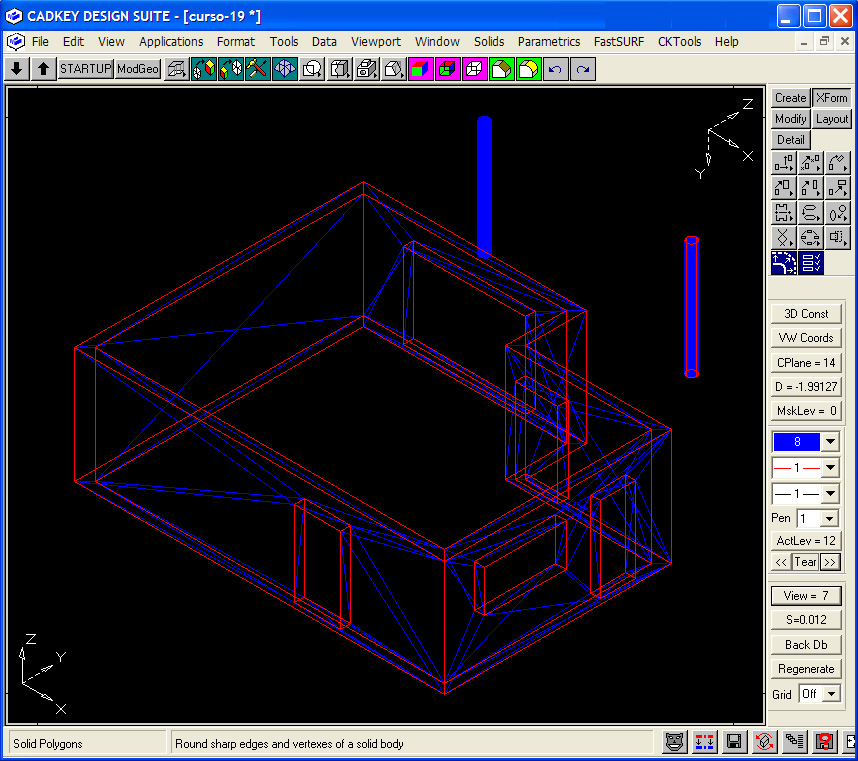Click the Regenerate button
This screenshot has width=858, height=761.
coord(806,669)
